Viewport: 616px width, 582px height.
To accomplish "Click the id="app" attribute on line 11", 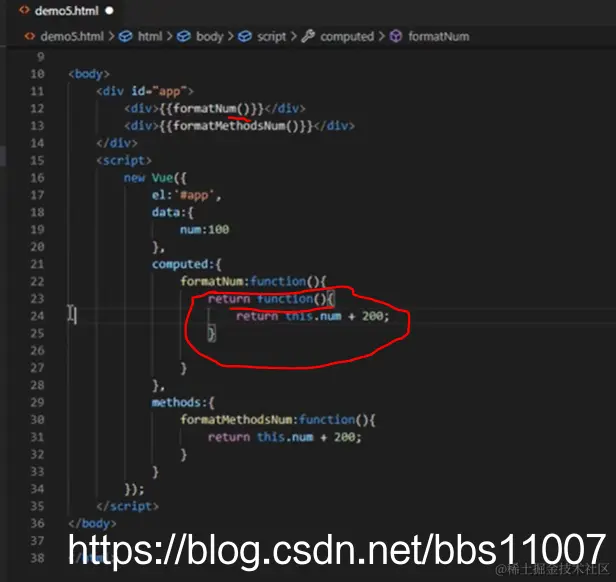I will point(158,91).
